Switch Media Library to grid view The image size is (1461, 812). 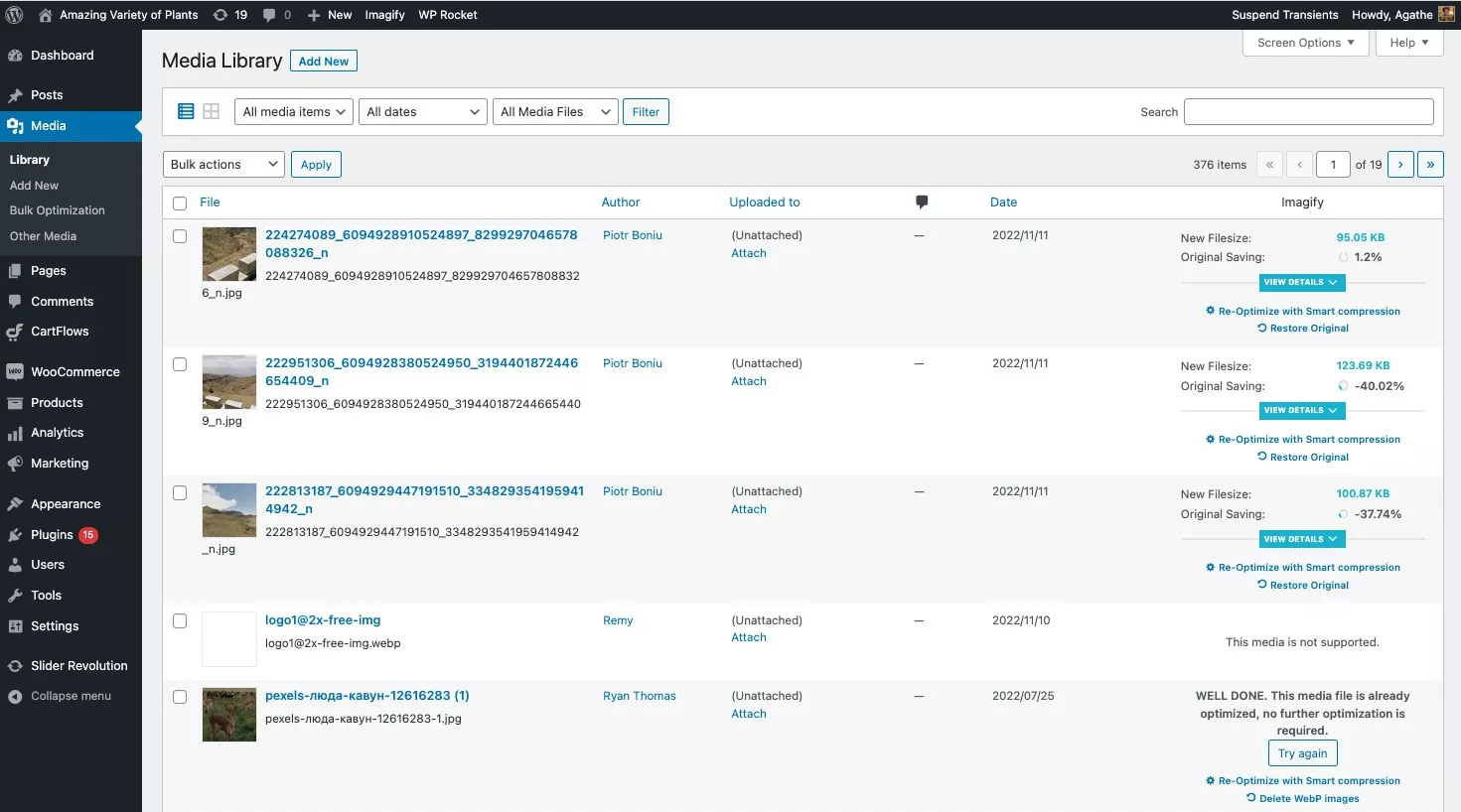tap(209, 111)
